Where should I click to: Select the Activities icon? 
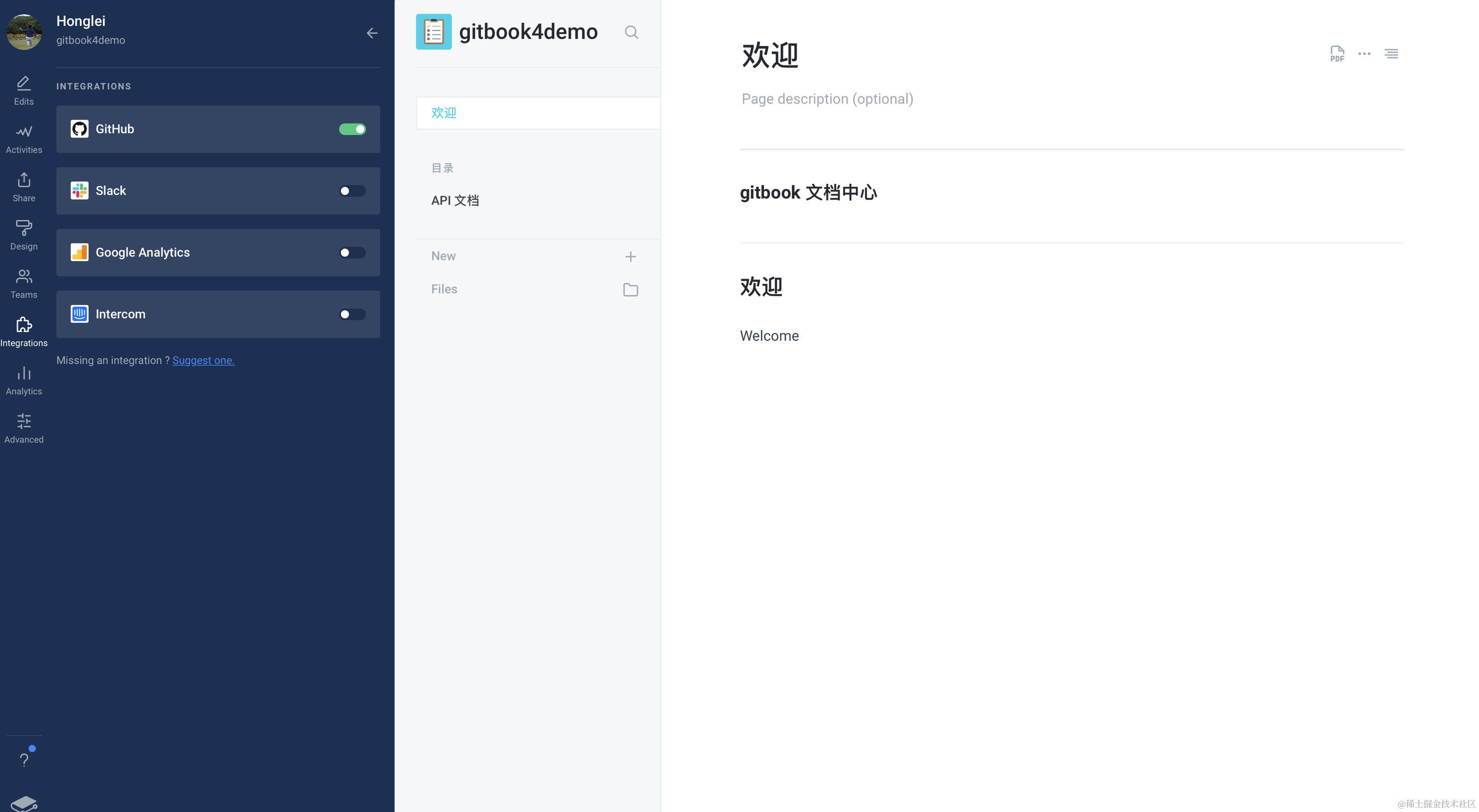(23, 138)
